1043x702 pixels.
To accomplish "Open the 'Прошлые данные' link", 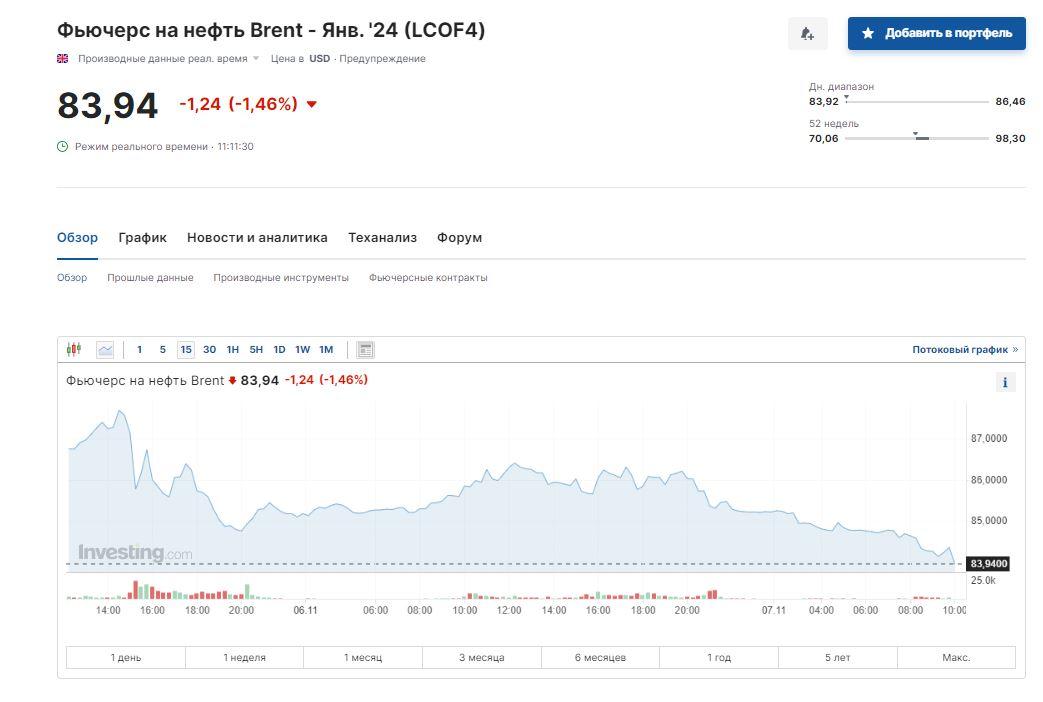I will pos(150,278).
